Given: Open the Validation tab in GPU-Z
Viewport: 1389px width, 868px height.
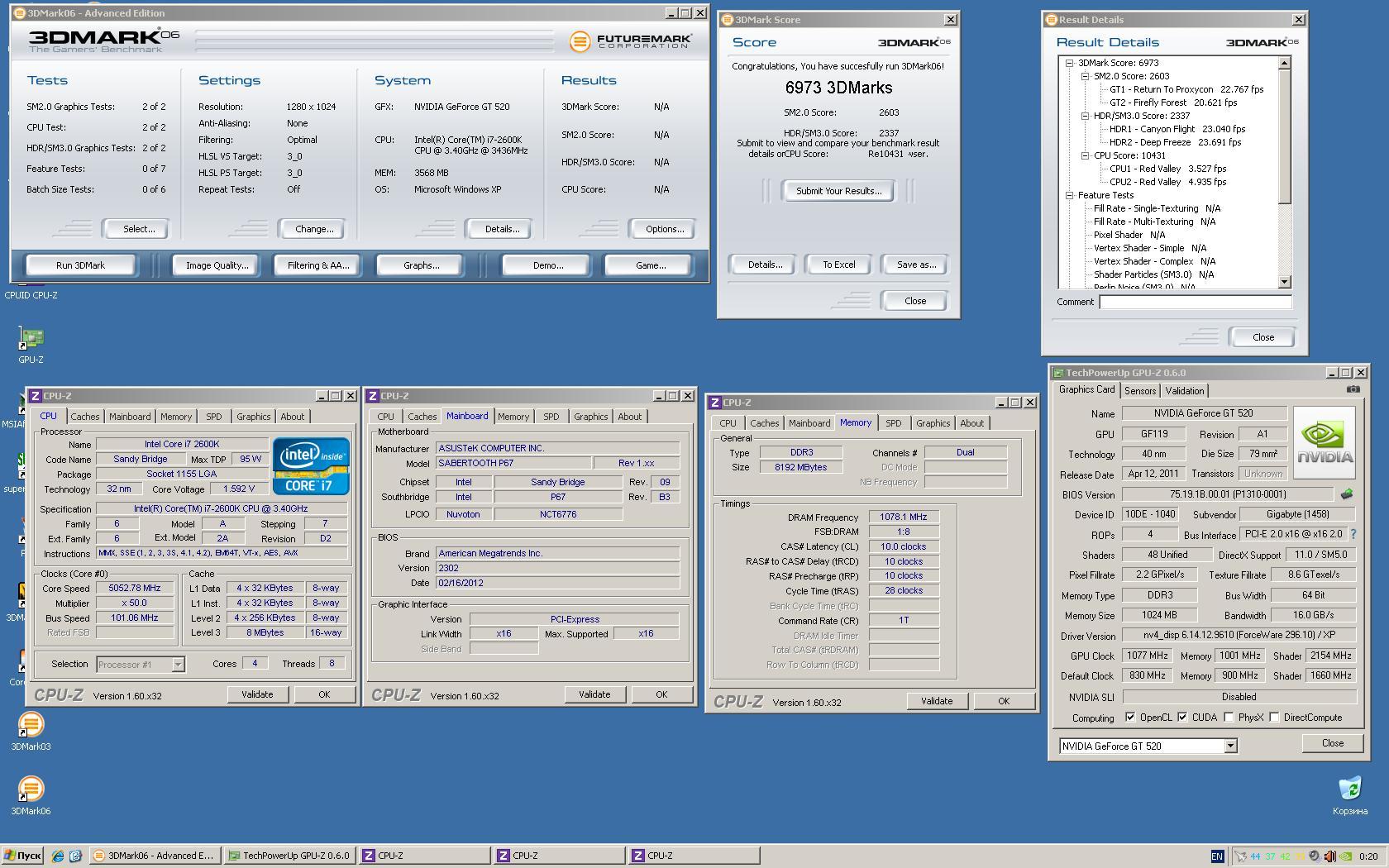Looking at the screenshot, I should click(1184, 391).
